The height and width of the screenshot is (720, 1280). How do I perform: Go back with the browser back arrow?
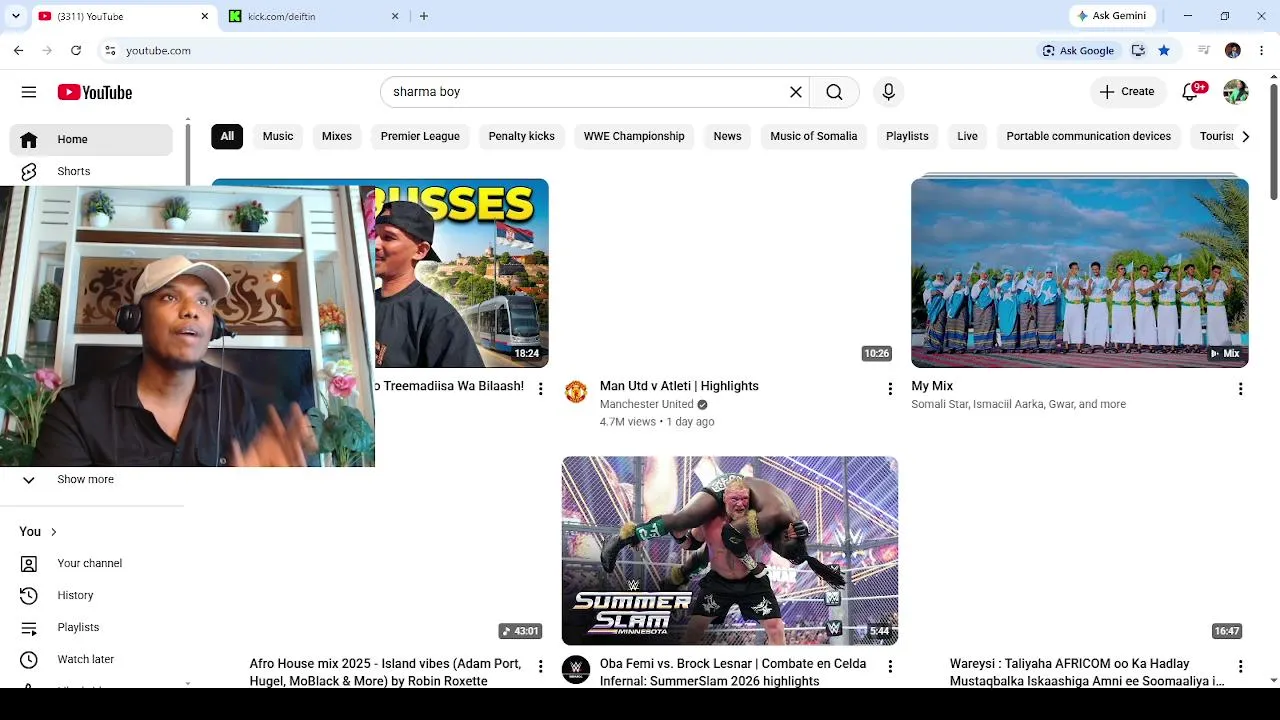coord(18,50)
